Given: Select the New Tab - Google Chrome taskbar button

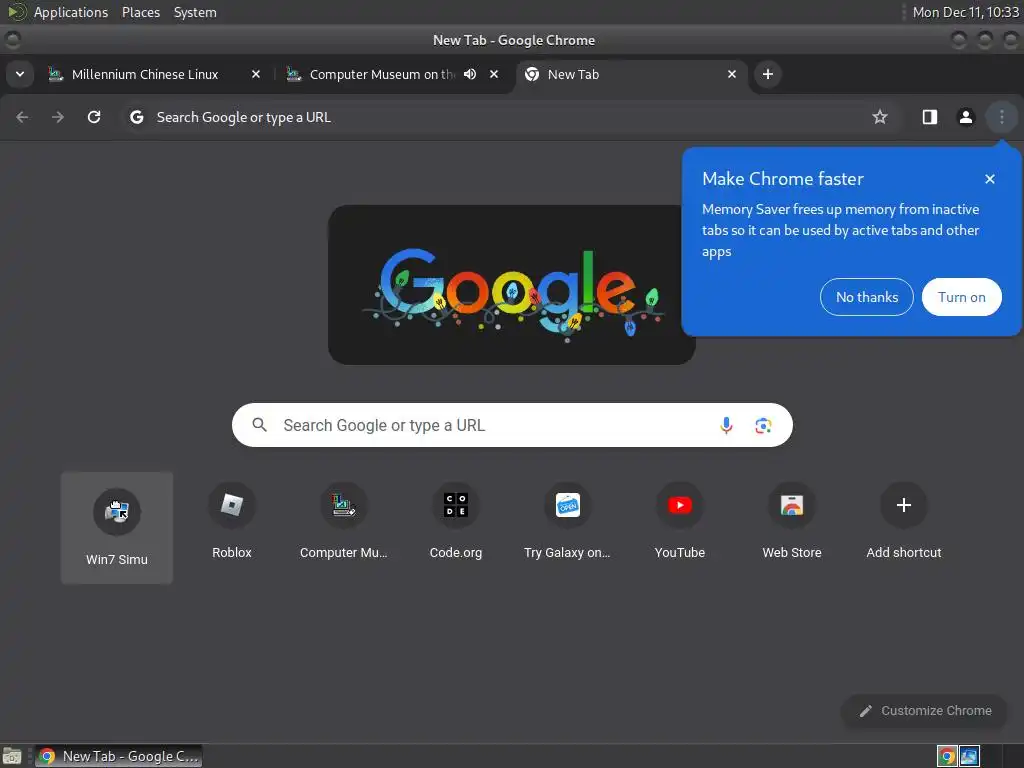Looking at the screenshot, I should pos(118,756).
